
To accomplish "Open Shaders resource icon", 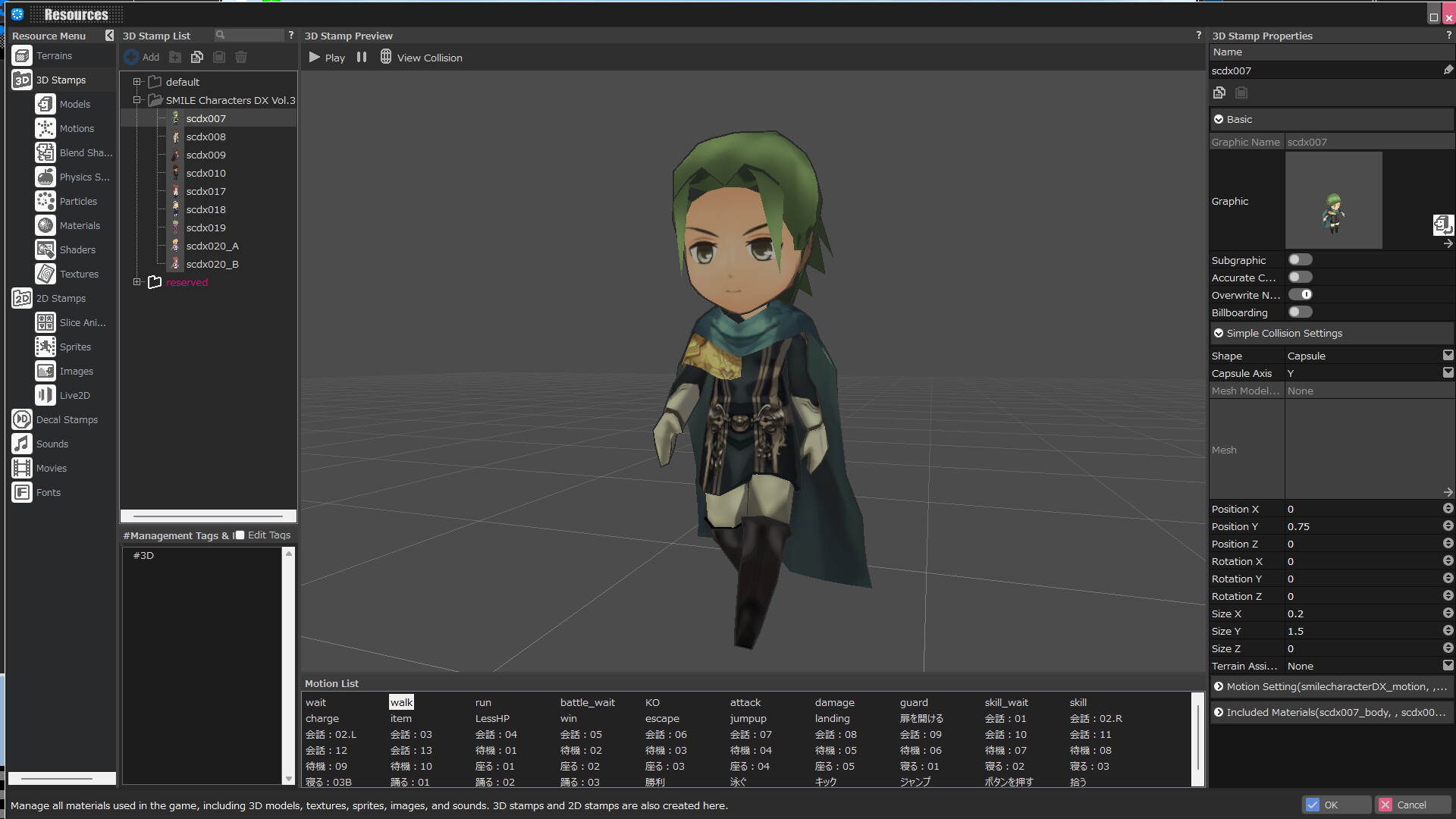I will [x=45, y=250].
